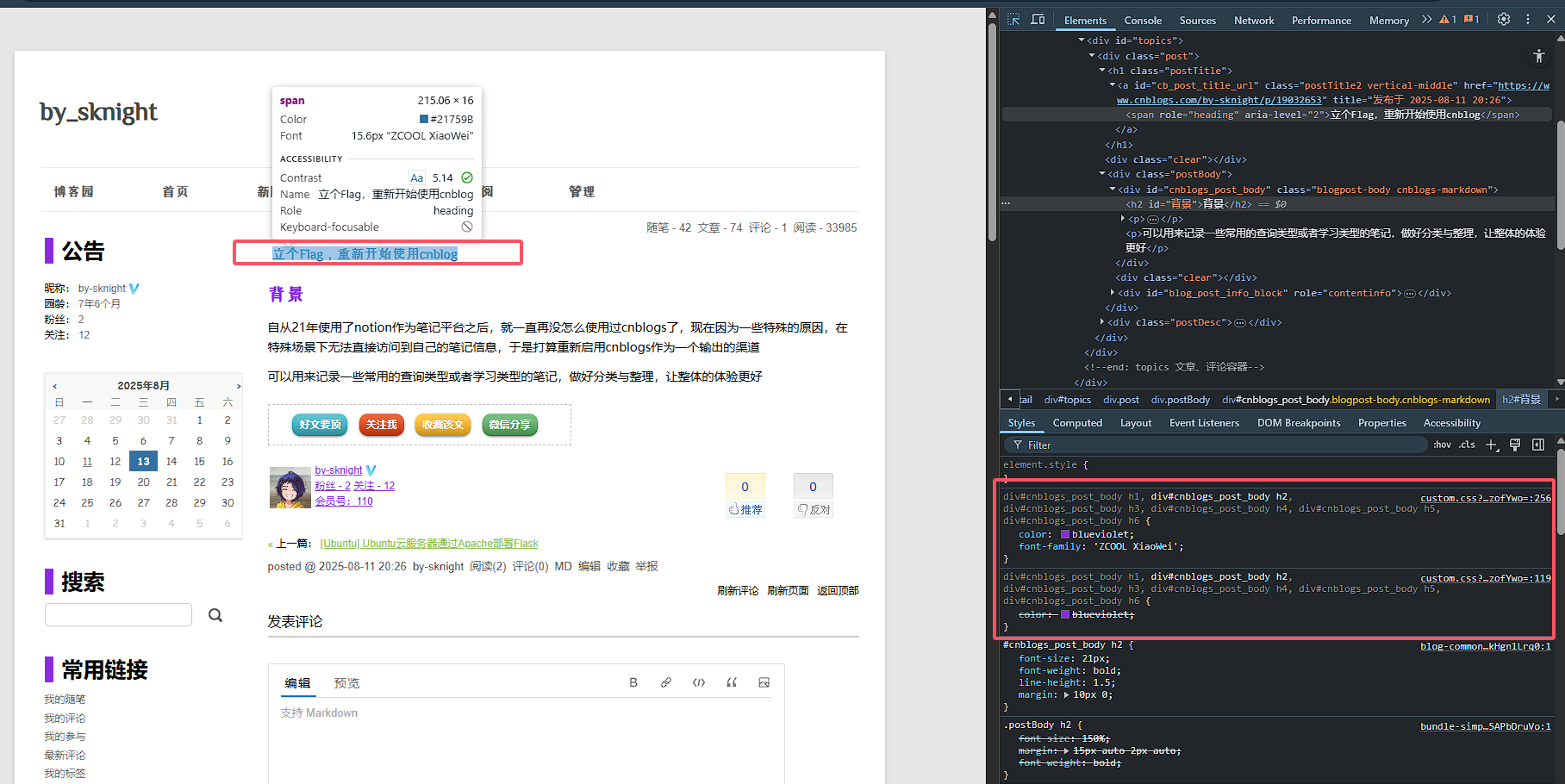Open the DevTools three-dot customize menu

[1528, 20]
